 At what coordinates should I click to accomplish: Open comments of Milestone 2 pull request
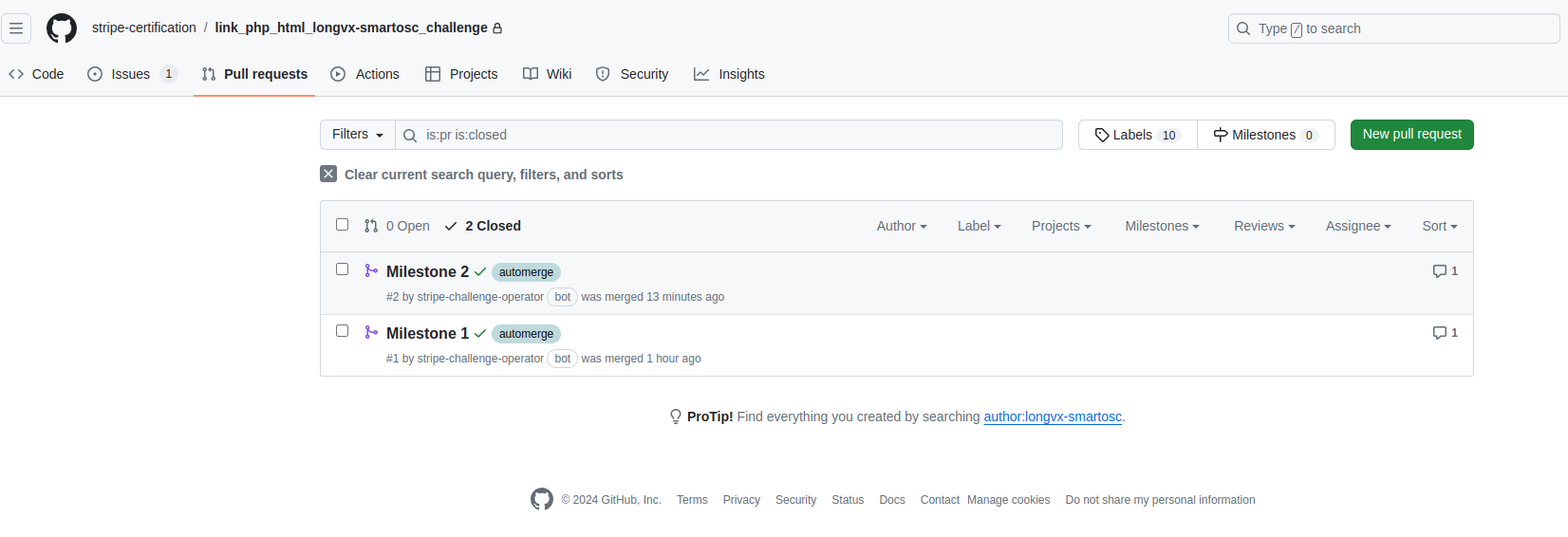point(1445,271)
